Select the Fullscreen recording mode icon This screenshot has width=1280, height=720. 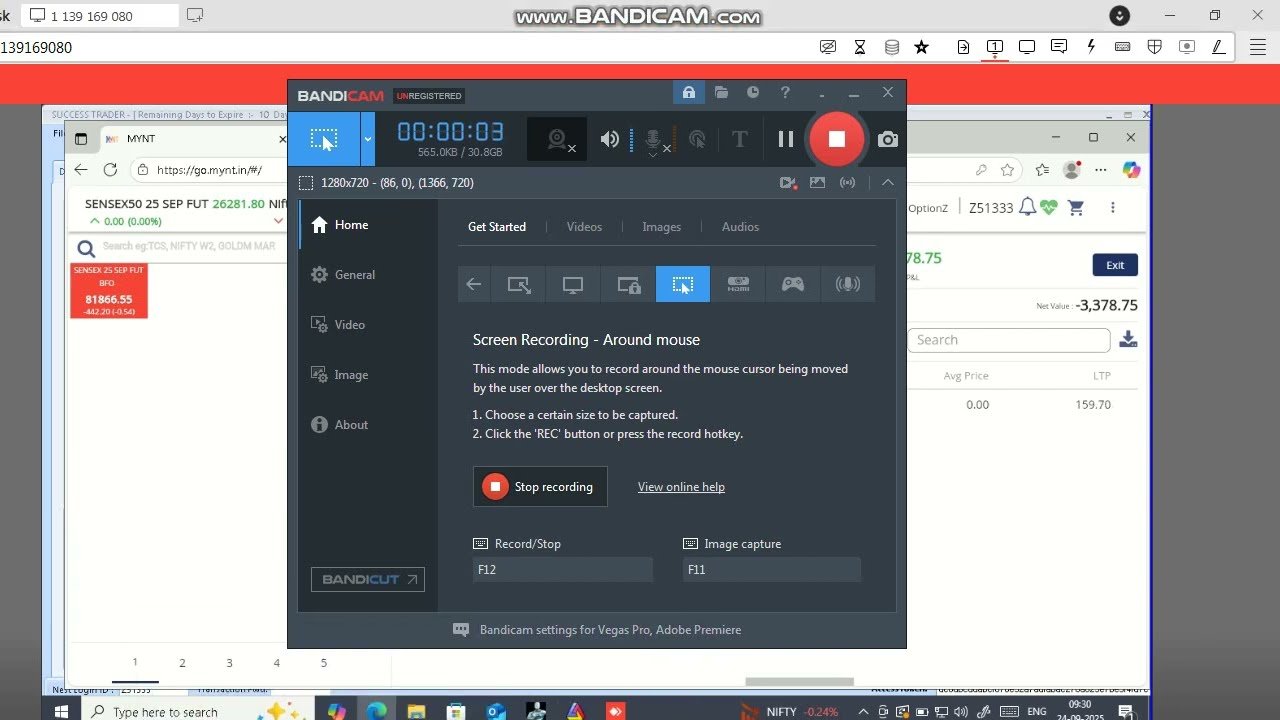point(573,284)
